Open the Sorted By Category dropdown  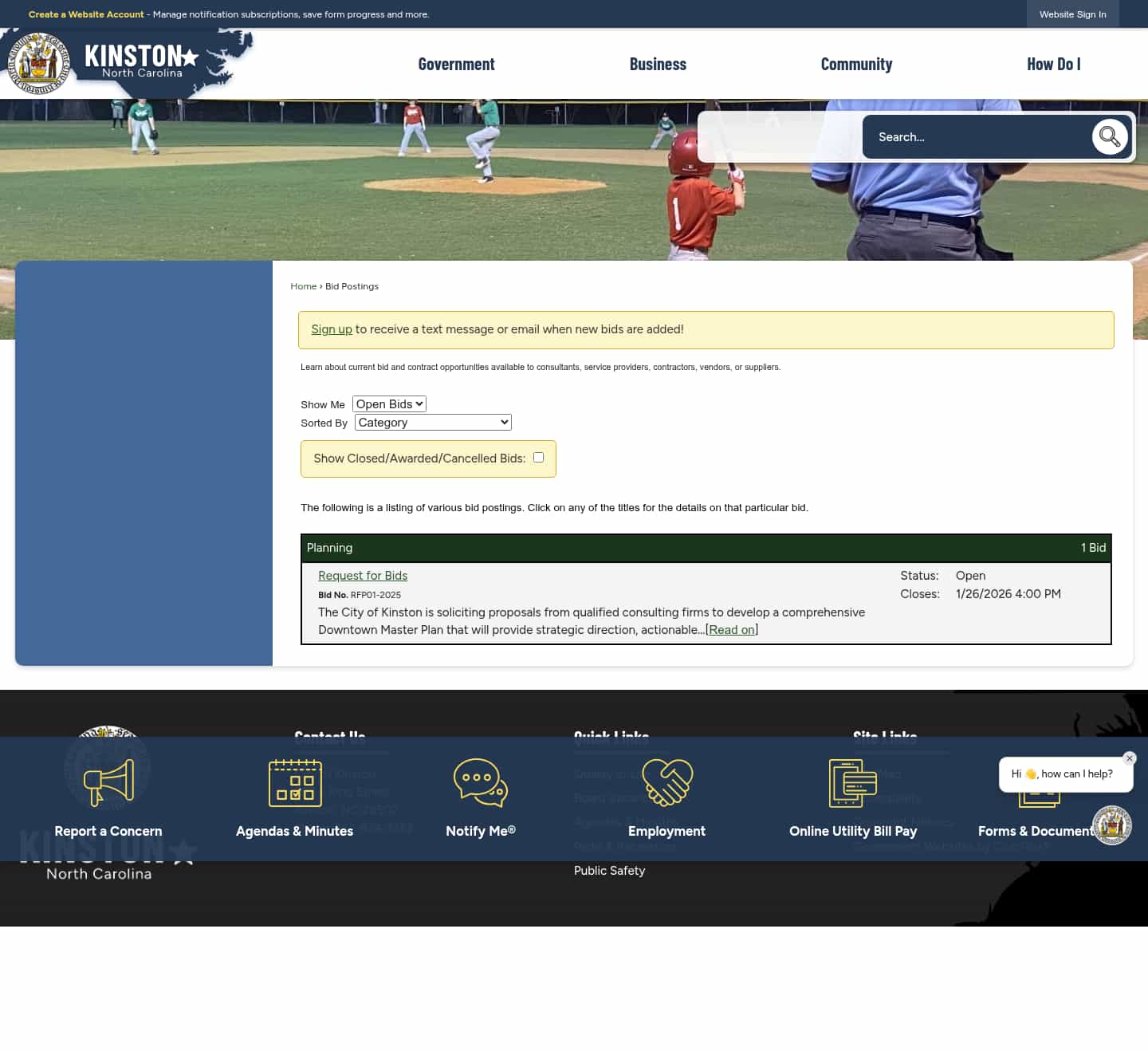432,422
